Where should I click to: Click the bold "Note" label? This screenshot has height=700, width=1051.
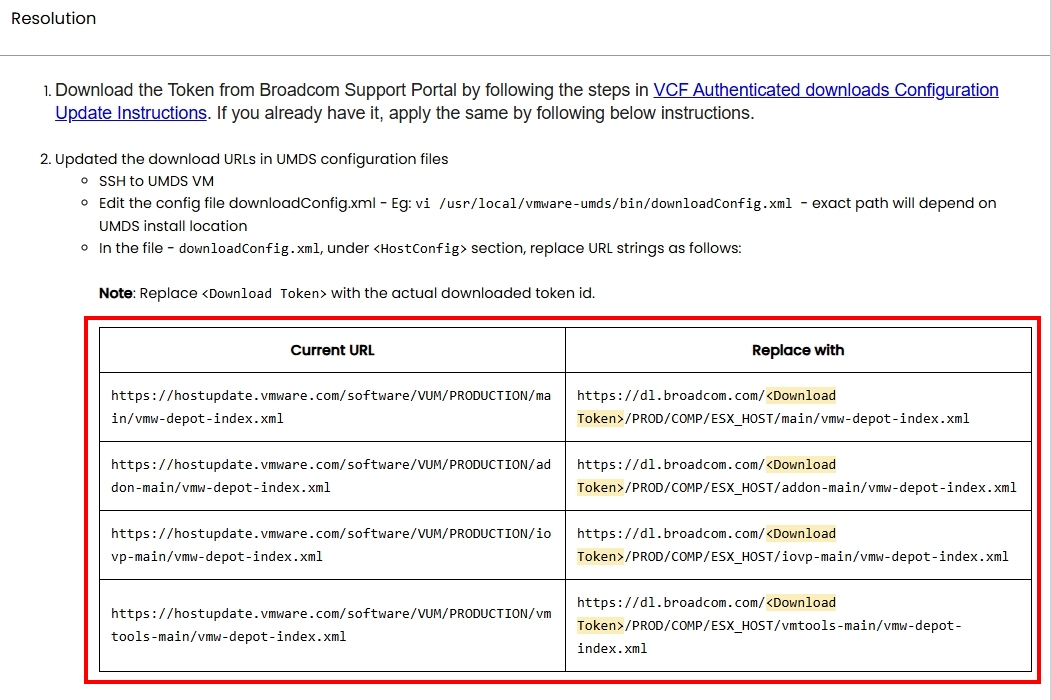(115, 293)
